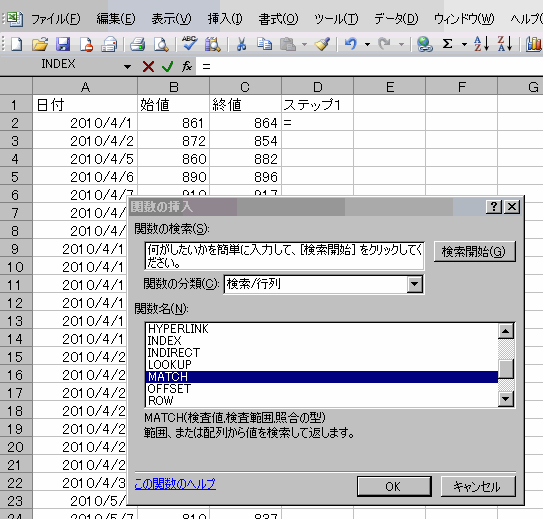Click the 関数の検索 search text box
Image resolution: width=543 pixels, height=519 pixels.
coord(284,256)
